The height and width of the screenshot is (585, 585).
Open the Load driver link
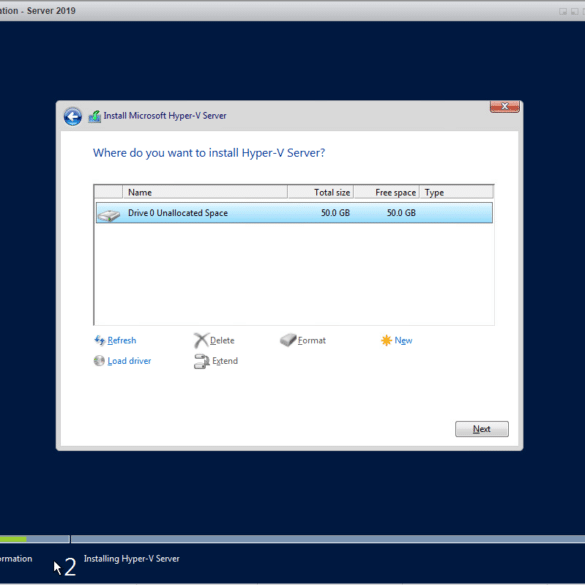[129, 361]
